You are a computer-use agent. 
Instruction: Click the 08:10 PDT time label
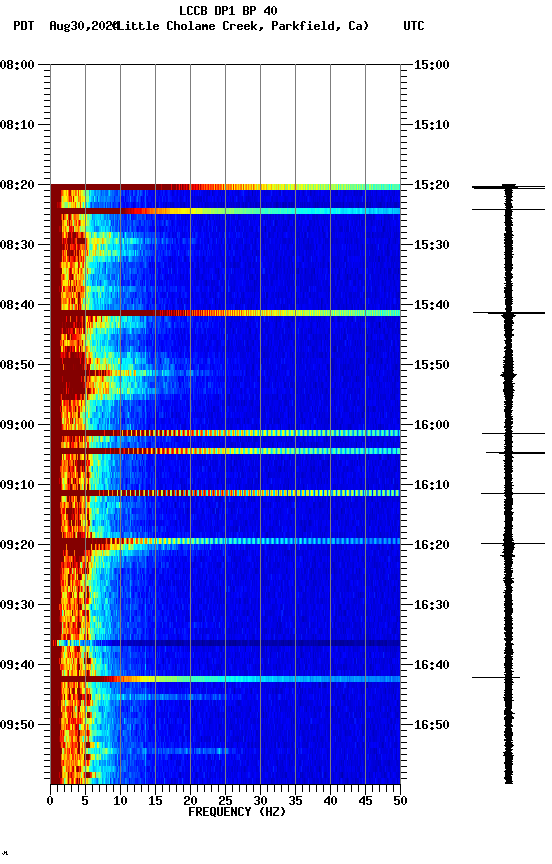point(17,125)
